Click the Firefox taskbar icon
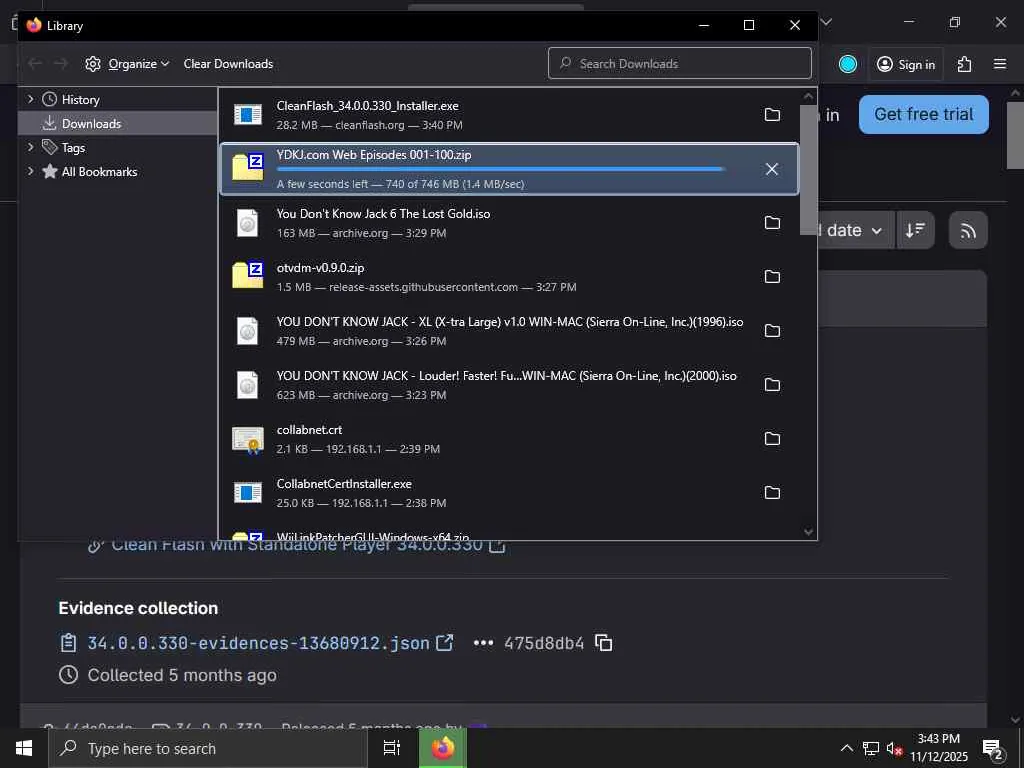 click(x=443, y=748)
